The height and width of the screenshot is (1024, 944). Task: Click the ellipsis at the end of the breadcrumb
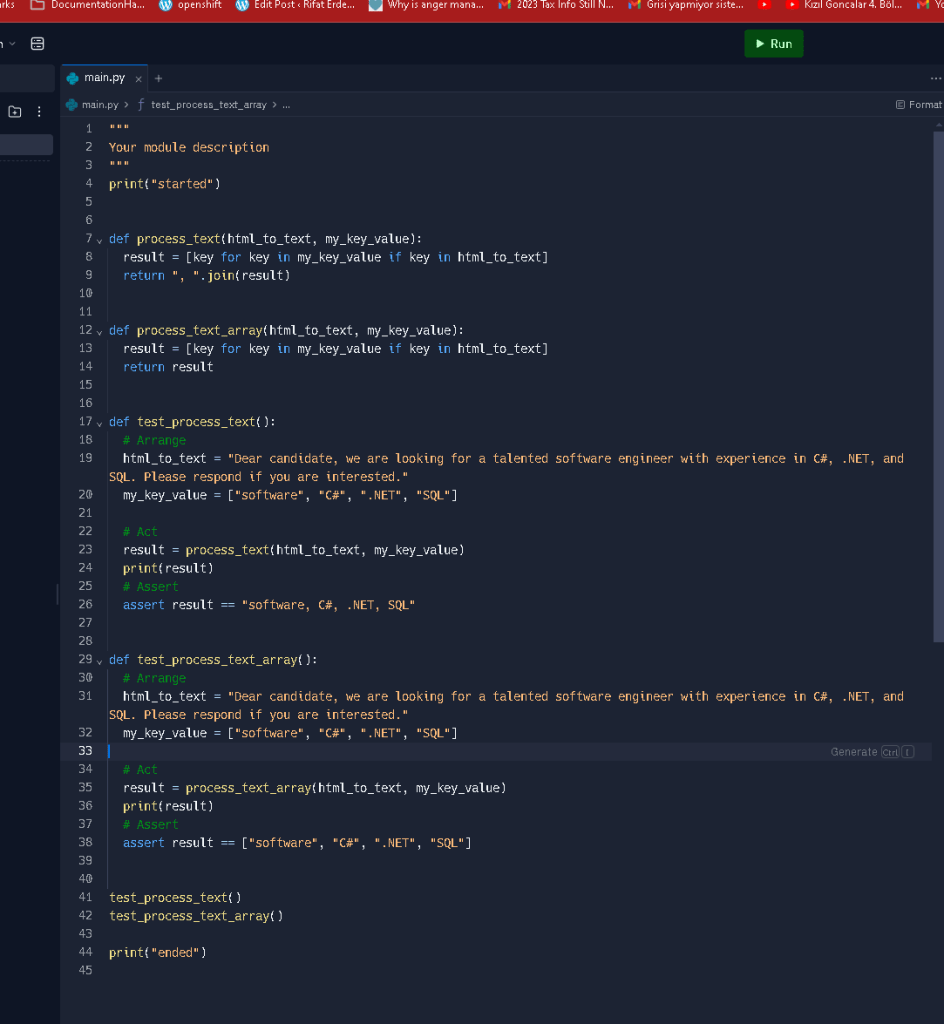[x=286, y=104]
